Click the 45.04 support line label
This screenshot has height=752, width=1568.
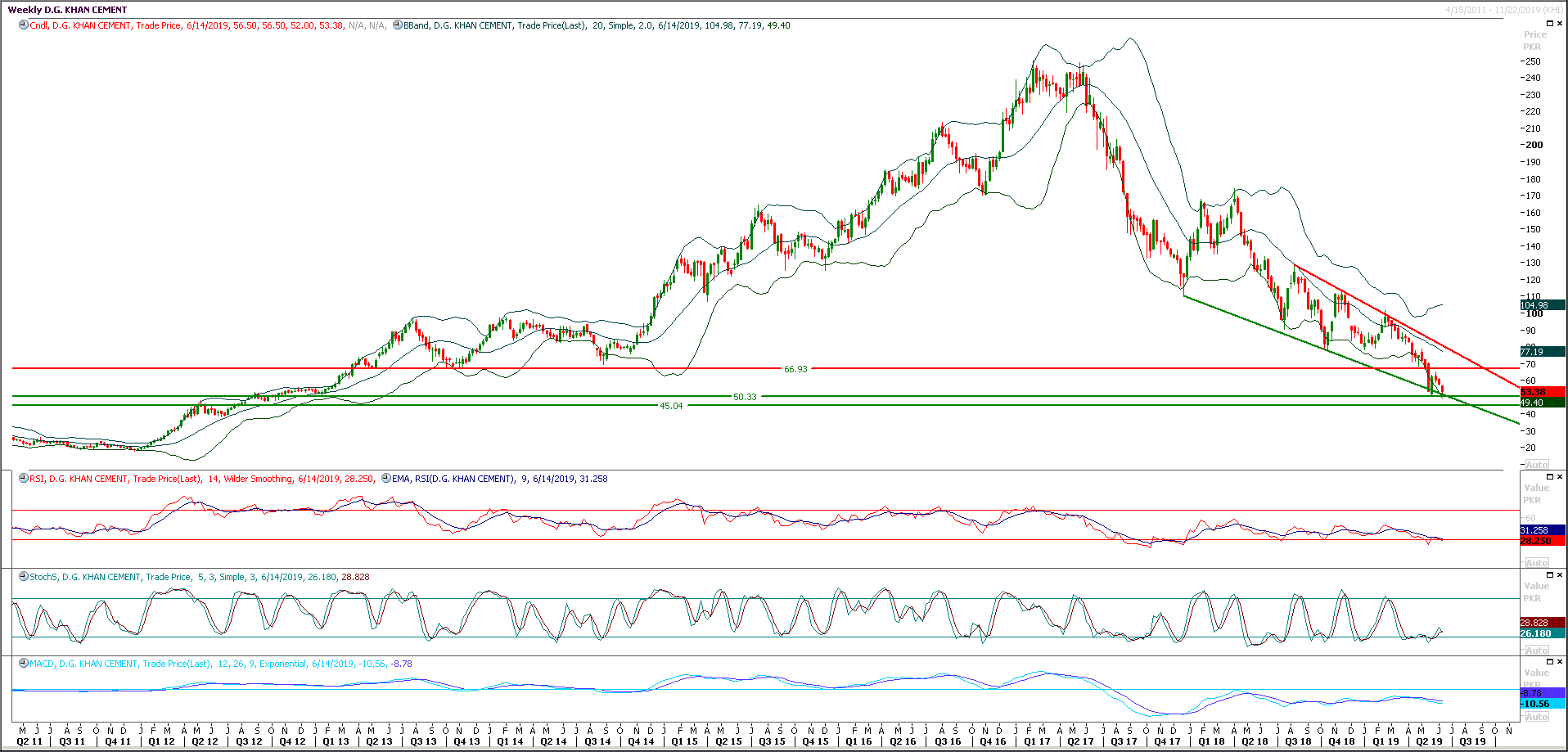671,406
